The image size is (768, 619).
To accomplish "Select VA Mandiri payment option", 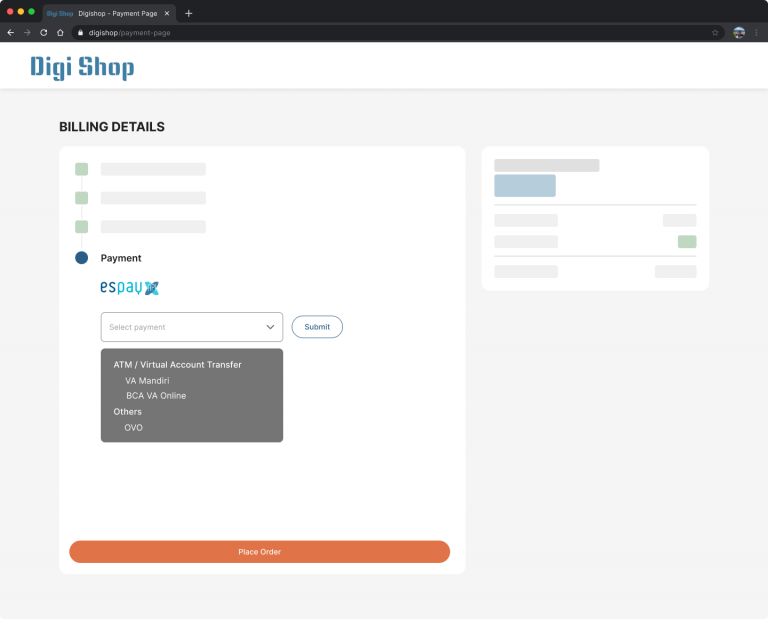I will click(x=147, y=381).
